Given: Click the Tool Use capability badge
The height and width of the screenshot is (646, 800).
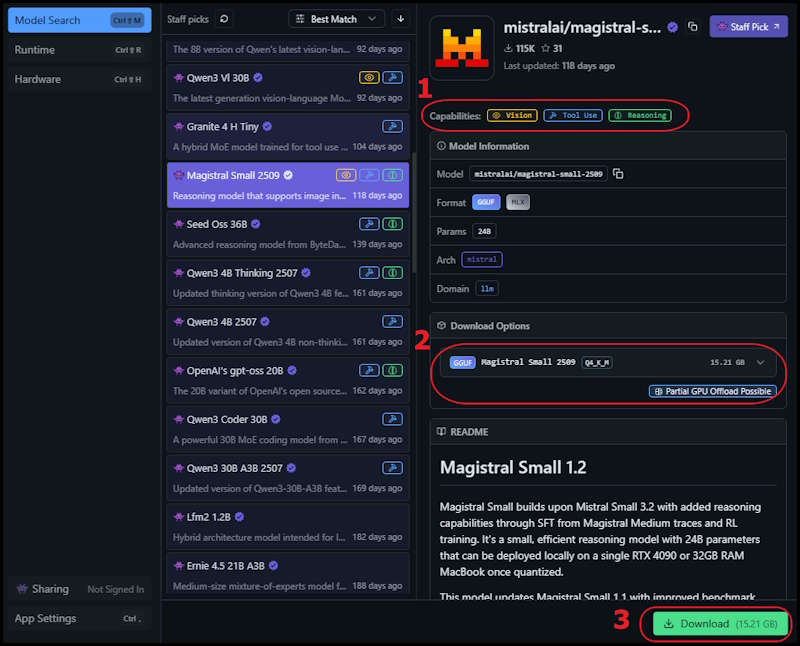Looking at the screenshot, I should pyautogui.click(x=573, y=116).
